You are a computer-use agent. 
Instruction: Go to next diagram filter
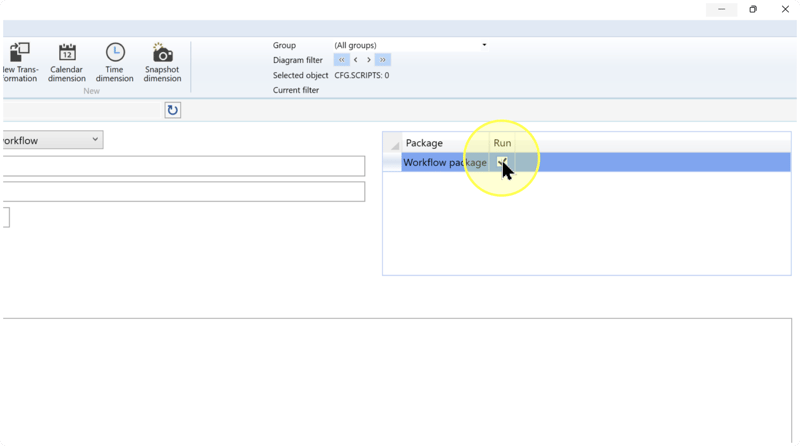368,60
